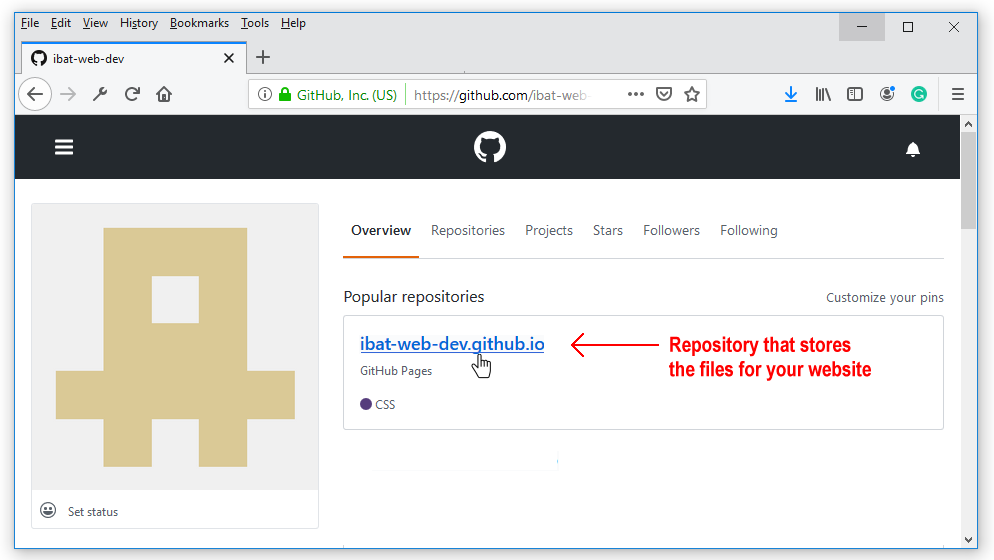Show site information icon in address bar
Image resolution: width=994 pixels, height=560 pixels.
265,94
